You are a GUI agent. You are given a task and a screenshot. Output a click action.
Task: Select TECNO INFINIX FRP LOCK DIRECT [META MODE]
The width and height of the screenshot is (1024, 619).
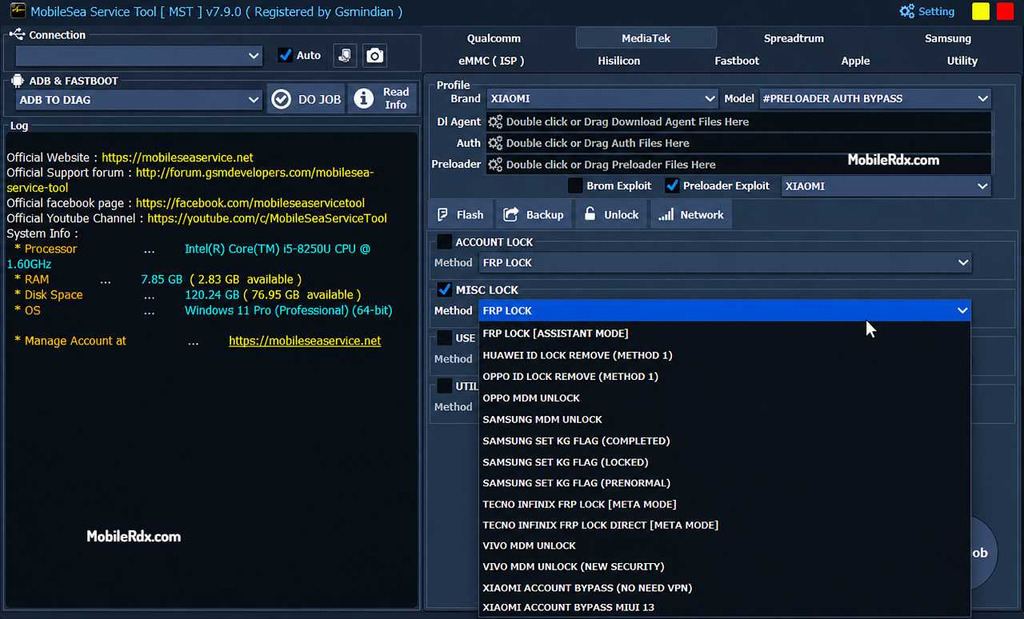(725, 525)
